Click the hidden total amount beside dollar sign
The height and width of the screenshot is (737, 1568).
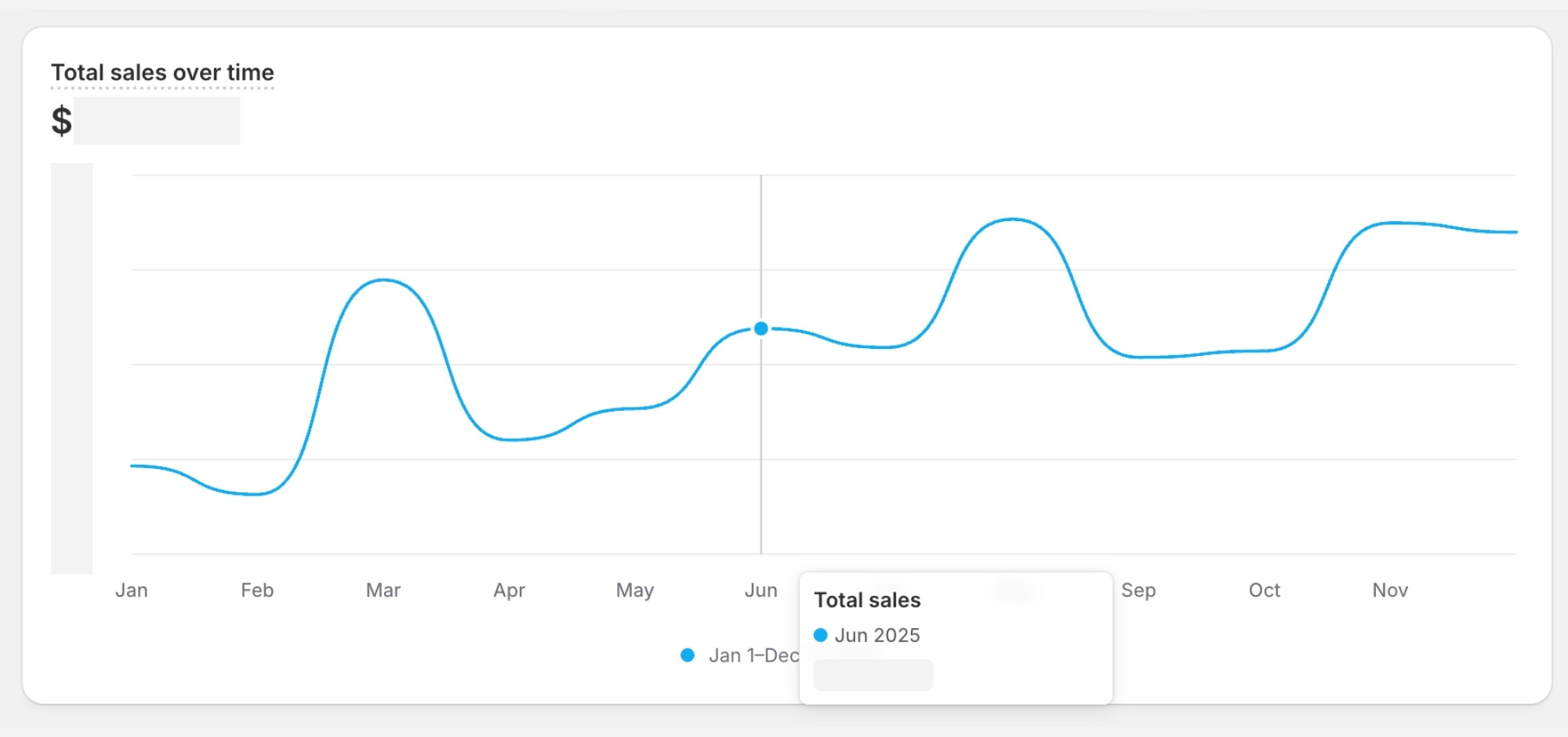coord(157,121)
